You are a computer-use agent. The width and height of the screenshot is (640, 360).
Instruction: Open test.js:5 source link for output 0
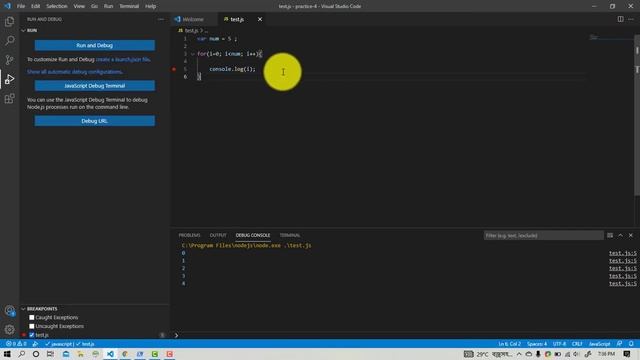622,253
